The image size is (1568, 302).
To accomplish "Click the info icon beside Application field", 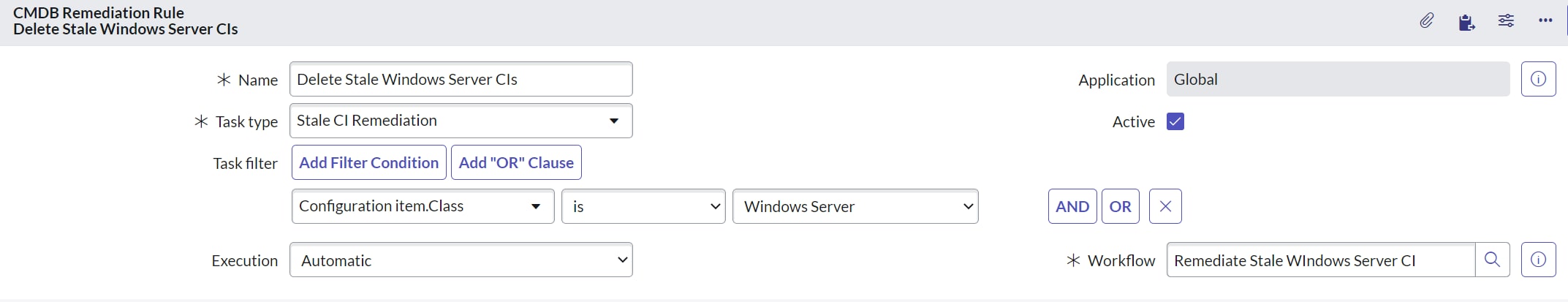I will (1538, 79).
